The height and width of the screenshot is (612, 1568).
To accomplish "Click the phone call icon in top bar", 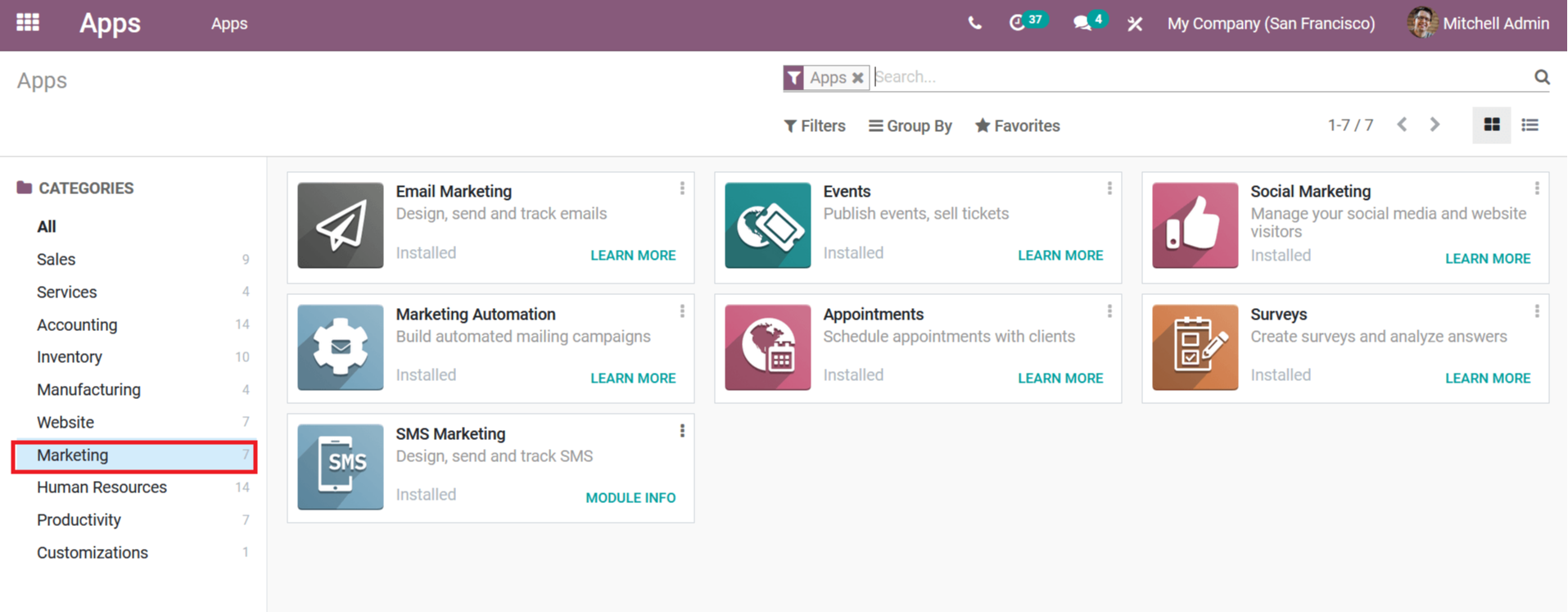I will [x=974, y=24].
